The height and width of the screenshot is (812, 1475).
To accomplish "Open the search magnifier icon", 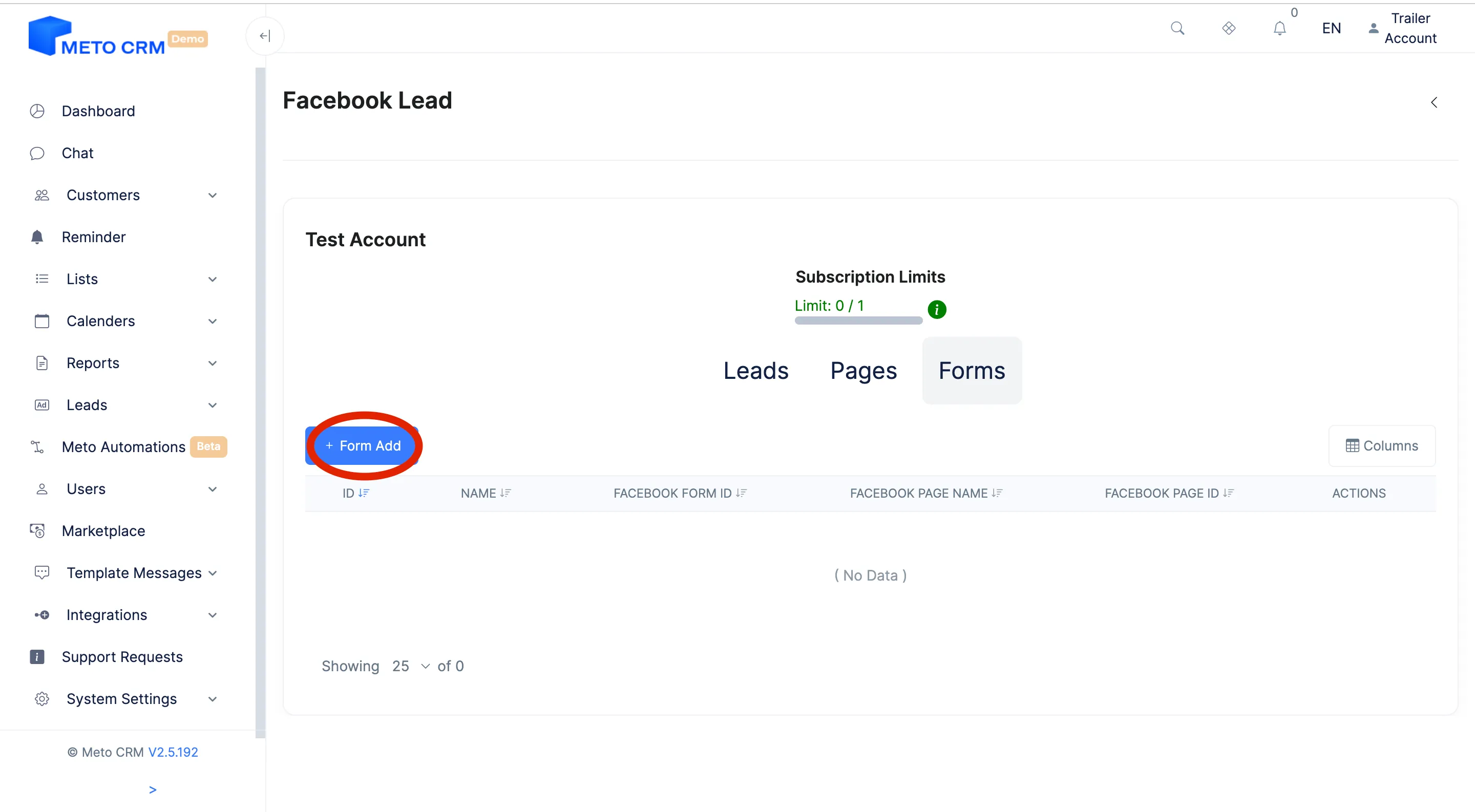I will [x=1177, y=28].
